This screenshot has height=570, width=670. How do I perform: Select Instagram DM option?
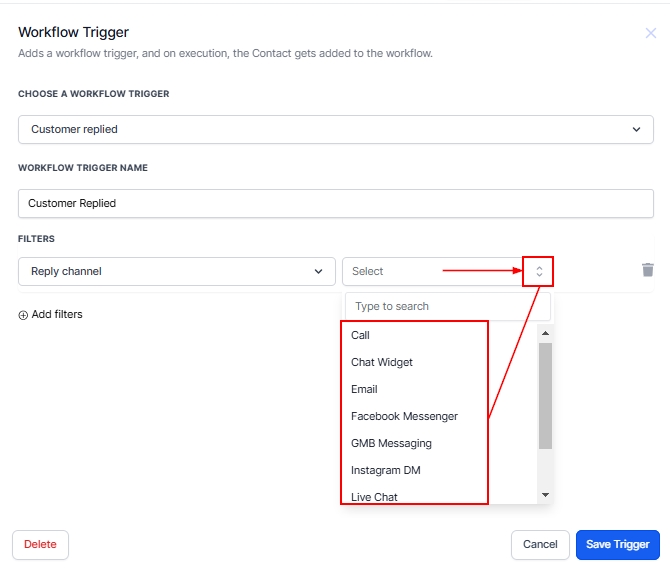(385, 470)
